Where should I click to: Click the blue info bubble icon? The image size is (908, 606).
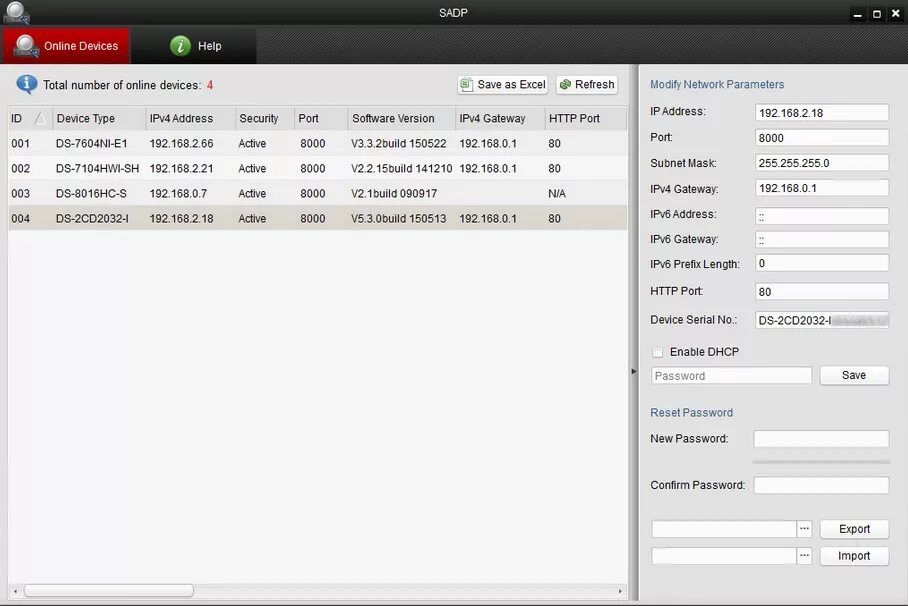point(27,85)
